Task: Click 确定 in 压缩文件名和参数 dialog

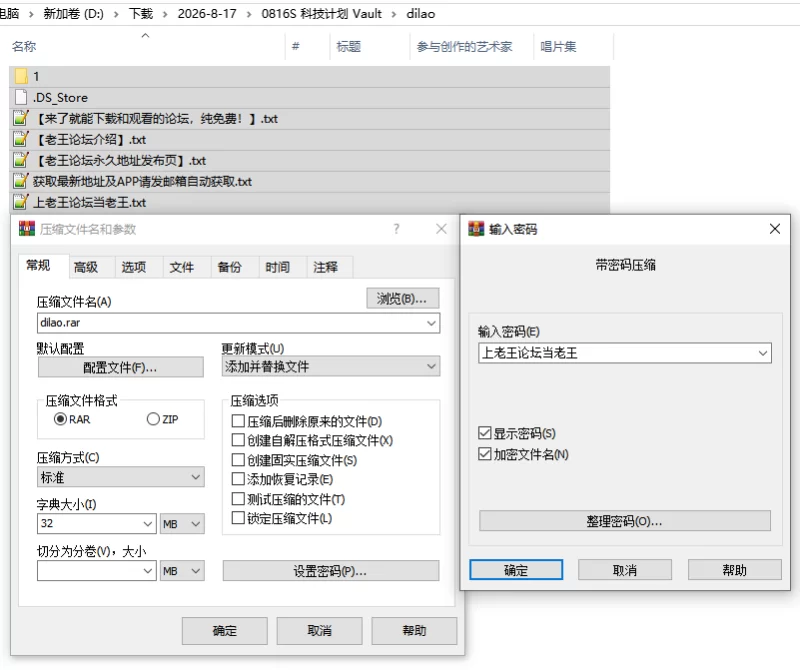Action: click(x=224, y=631)
